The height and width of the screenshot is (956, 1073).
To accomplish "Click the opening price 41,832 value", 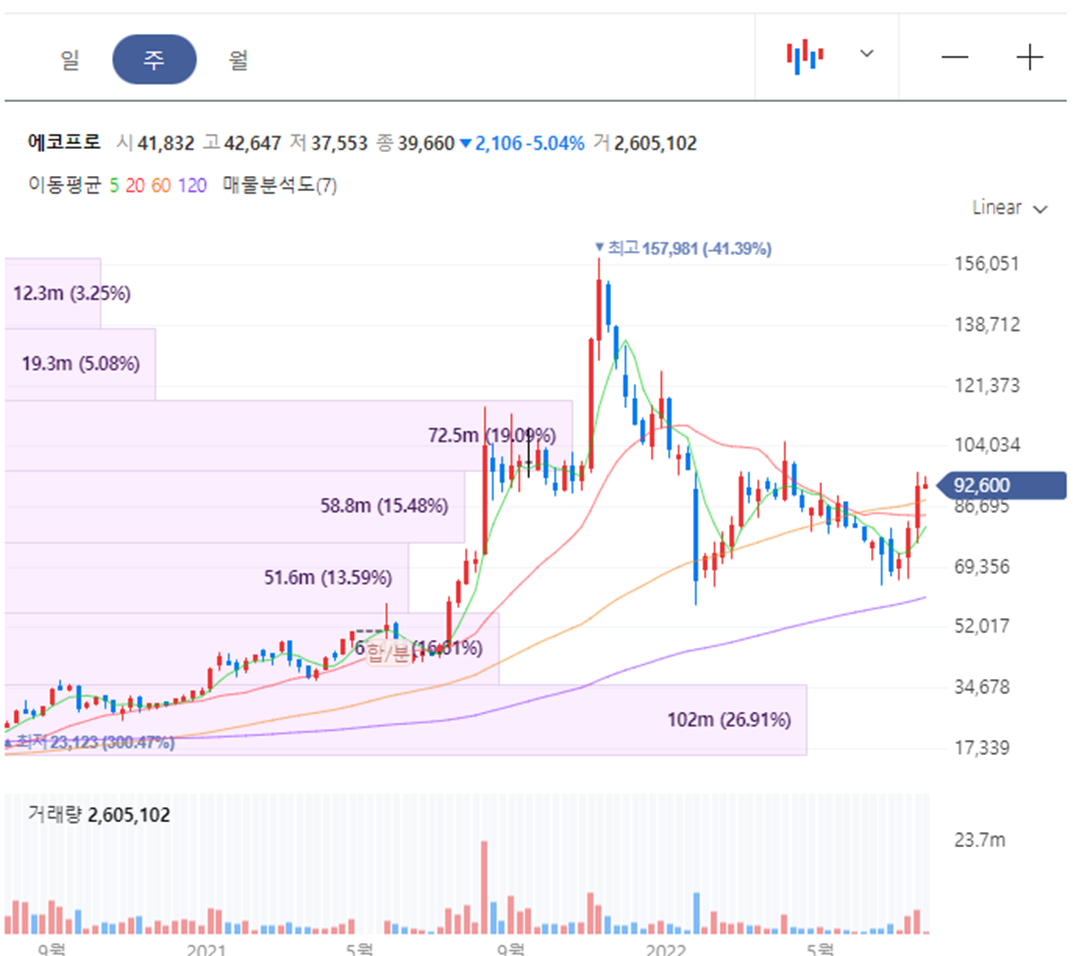I will point(166,143).
